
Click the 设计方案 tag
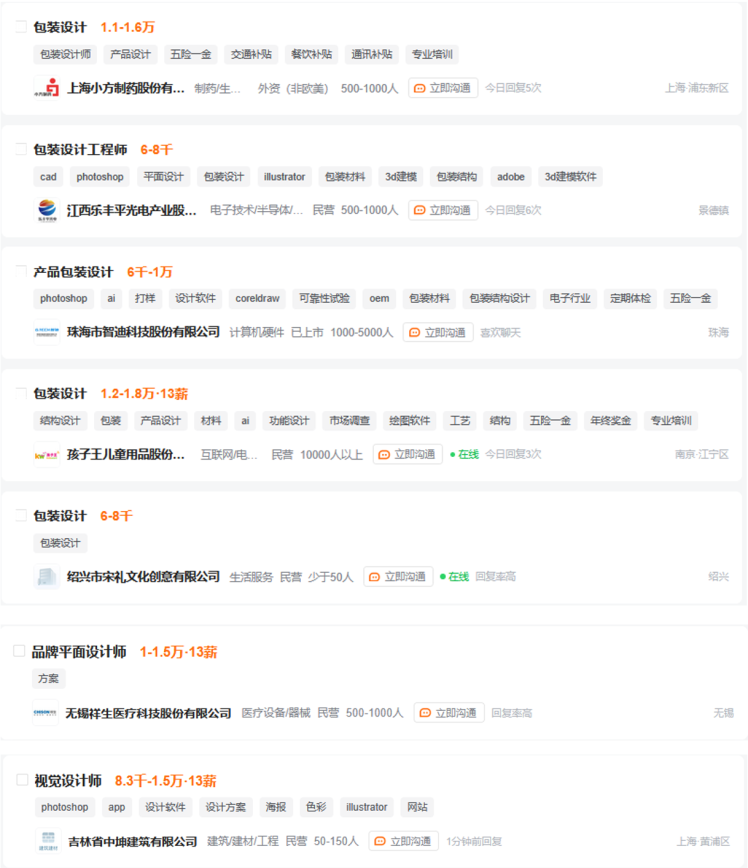point(225,807)
